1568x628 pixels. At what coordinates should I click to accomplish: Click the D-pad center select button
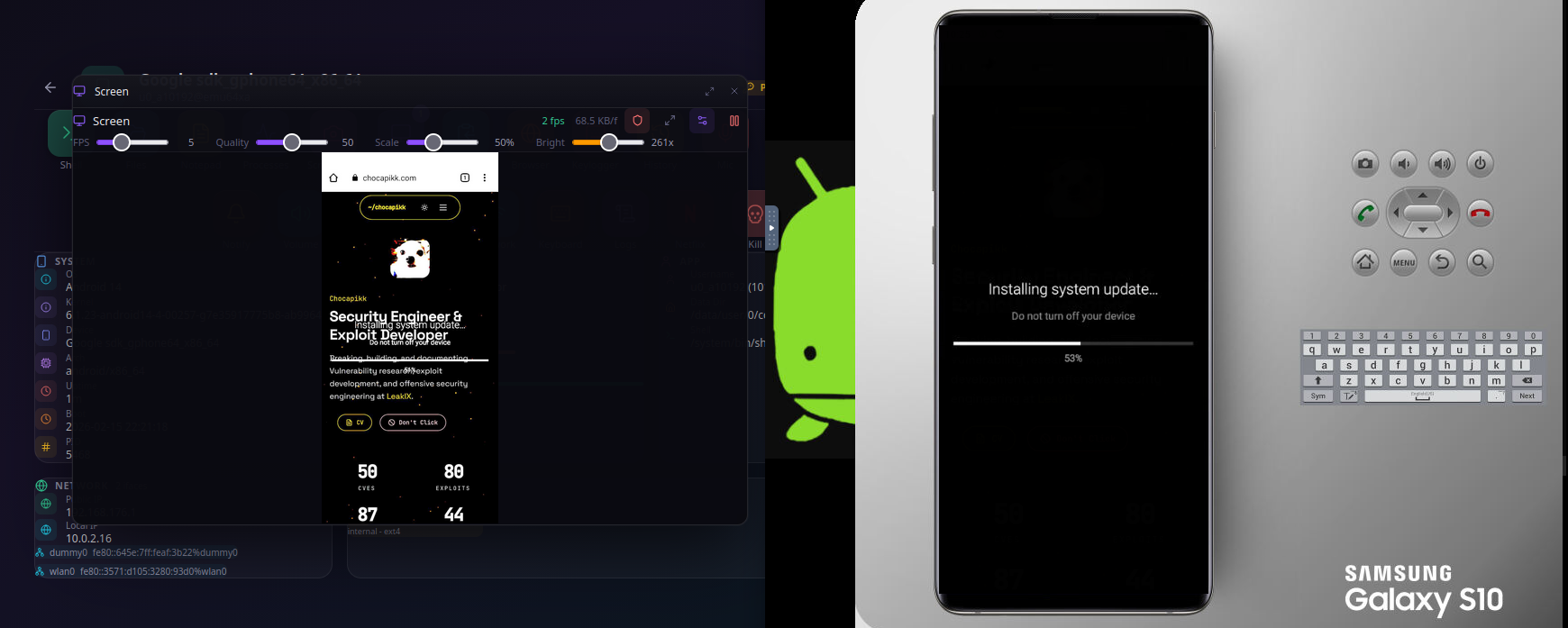point(1423,214)
